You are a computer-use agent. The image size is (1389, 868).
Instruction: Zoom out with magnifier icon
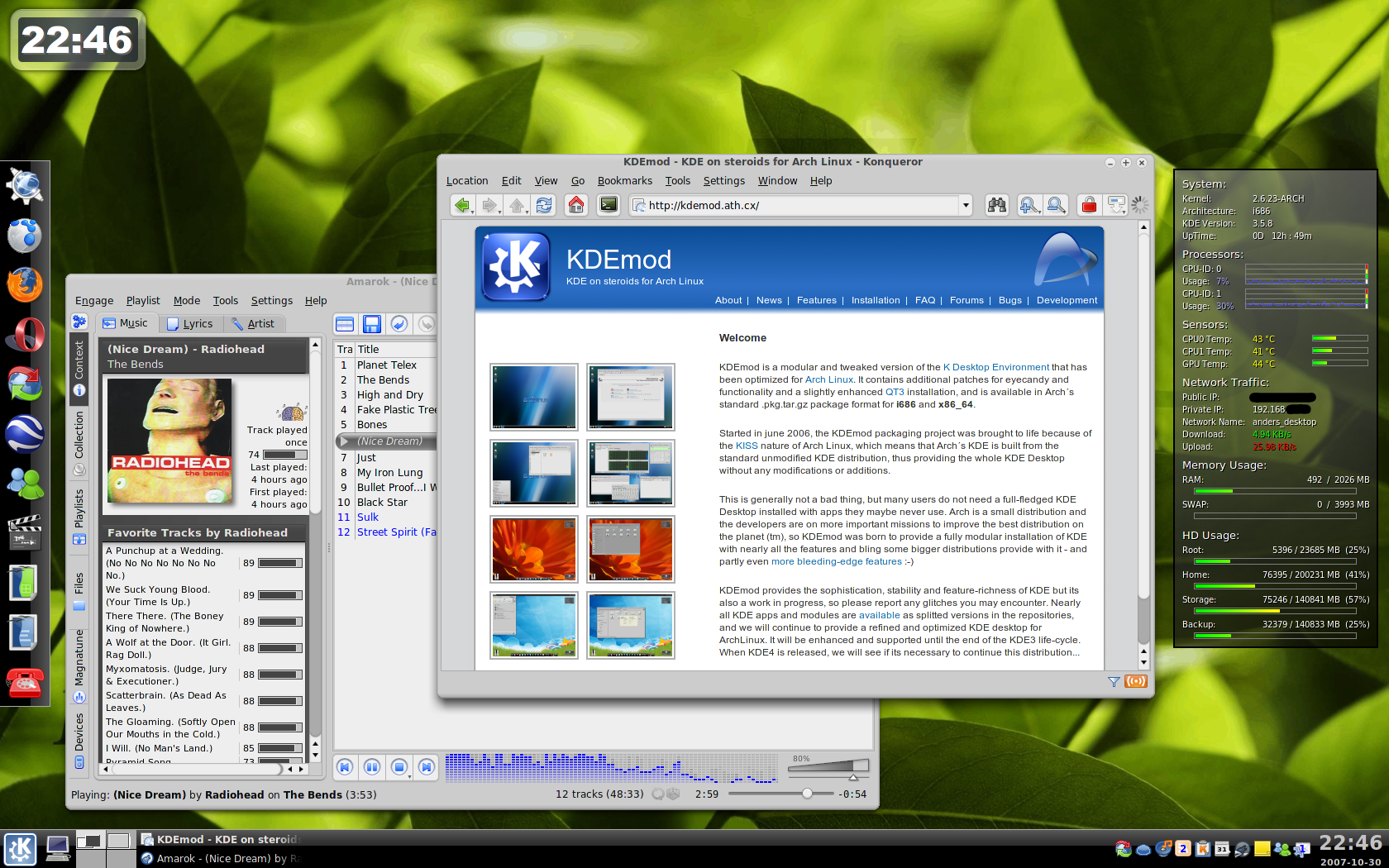pos(1056,205)
